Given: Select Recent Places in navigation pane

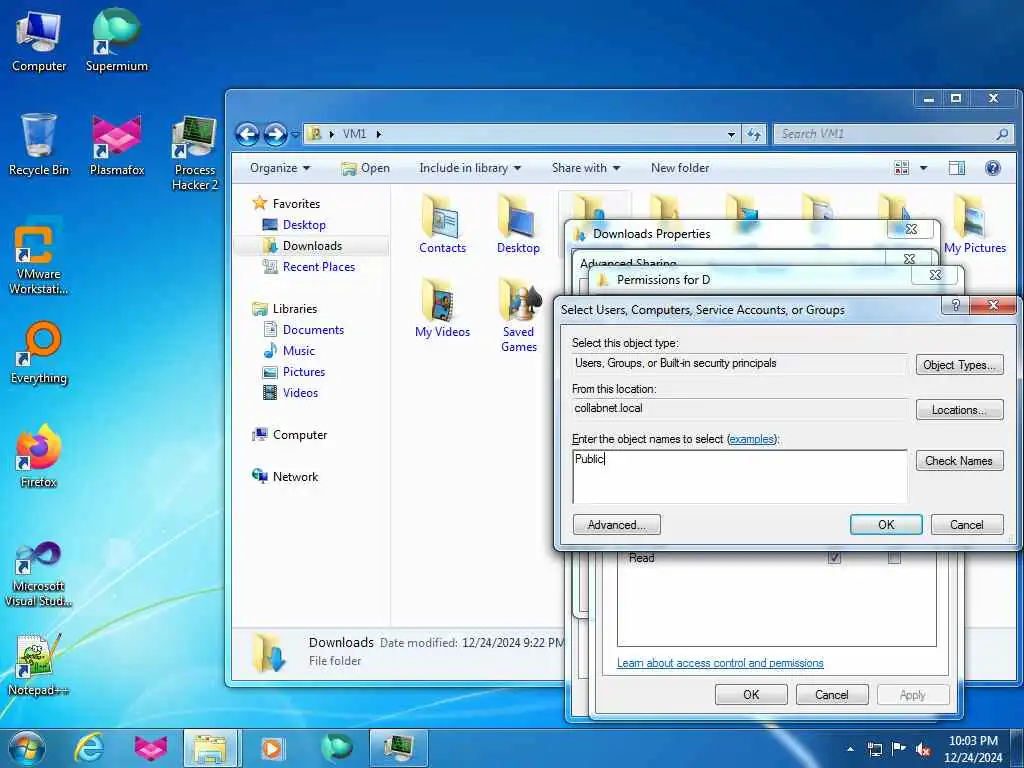Looking at the screenshot, I should click(319, 266).
